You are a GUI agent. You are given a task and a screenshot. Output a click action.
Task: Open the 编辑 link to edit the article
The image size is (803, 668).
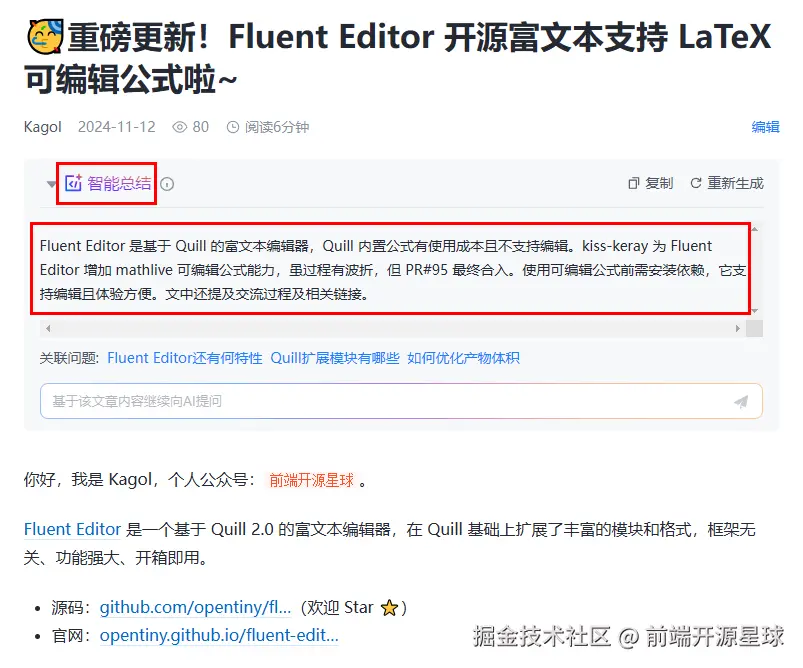point(765,127)
